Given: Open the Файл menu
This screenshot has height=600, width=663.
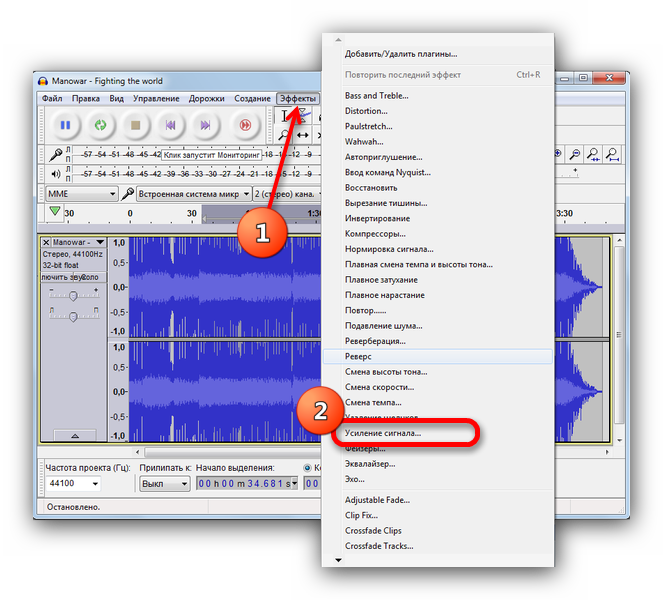Looking at the screenshot, I should click(52, 99).
